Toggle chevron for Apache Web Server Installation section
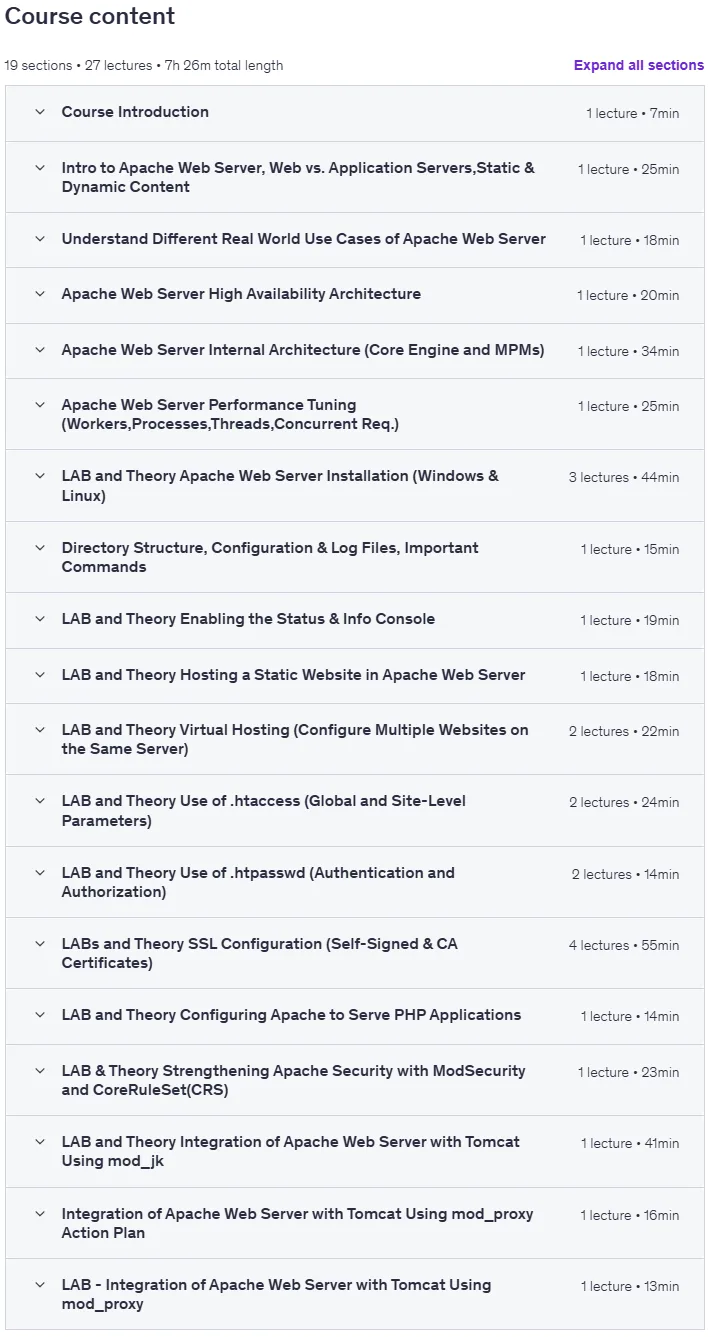This screenshot has width=712, height=1337. coord(40,476)
